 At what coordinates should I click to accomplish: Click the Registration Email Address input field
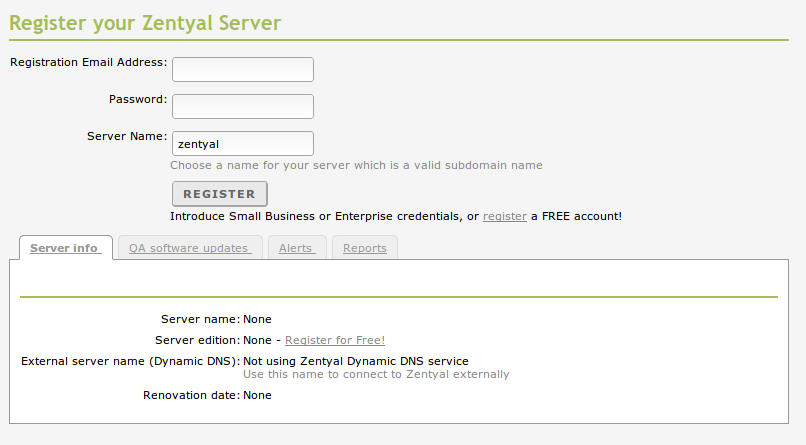point(243,69)
